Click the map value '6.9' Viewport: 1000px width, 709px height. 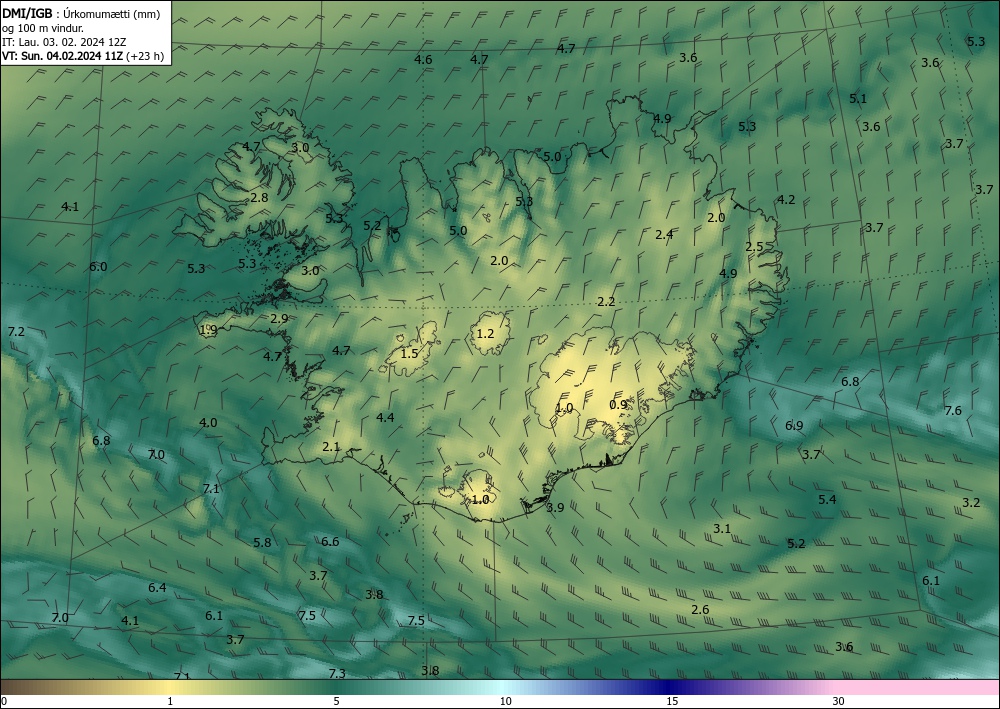(x=794, y=426)
